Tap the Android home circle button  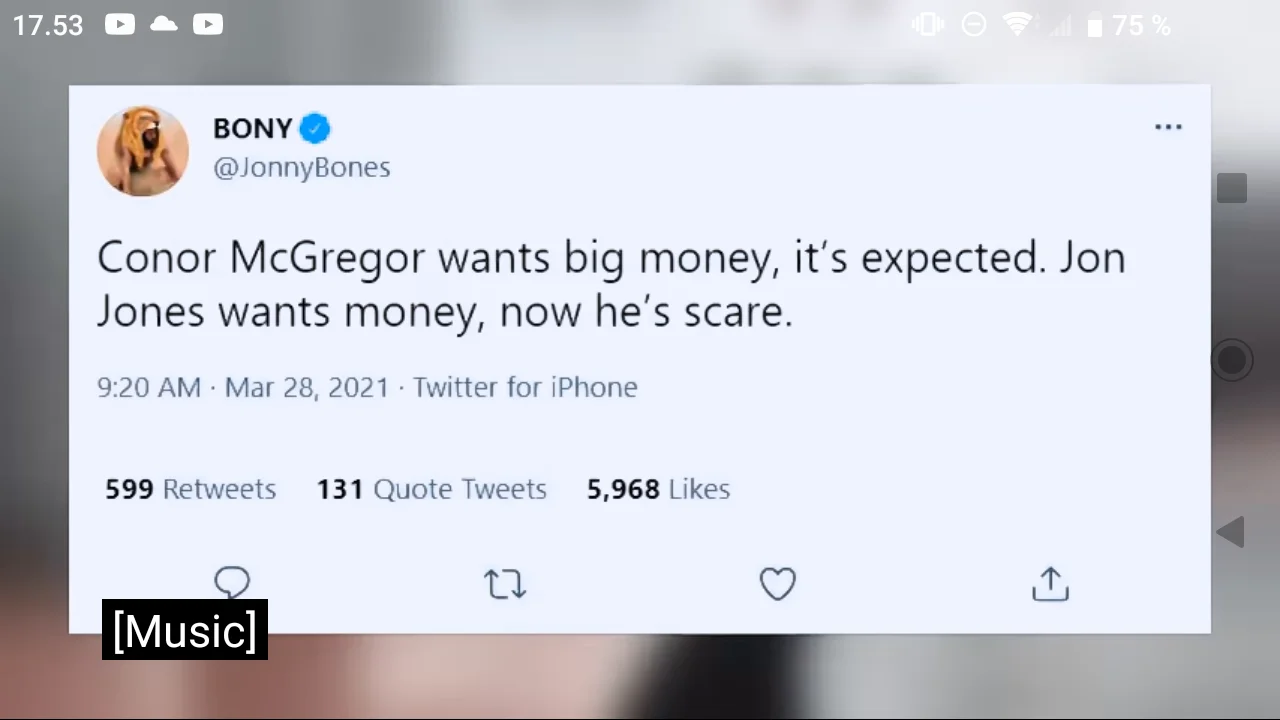tap(1231, 360)
